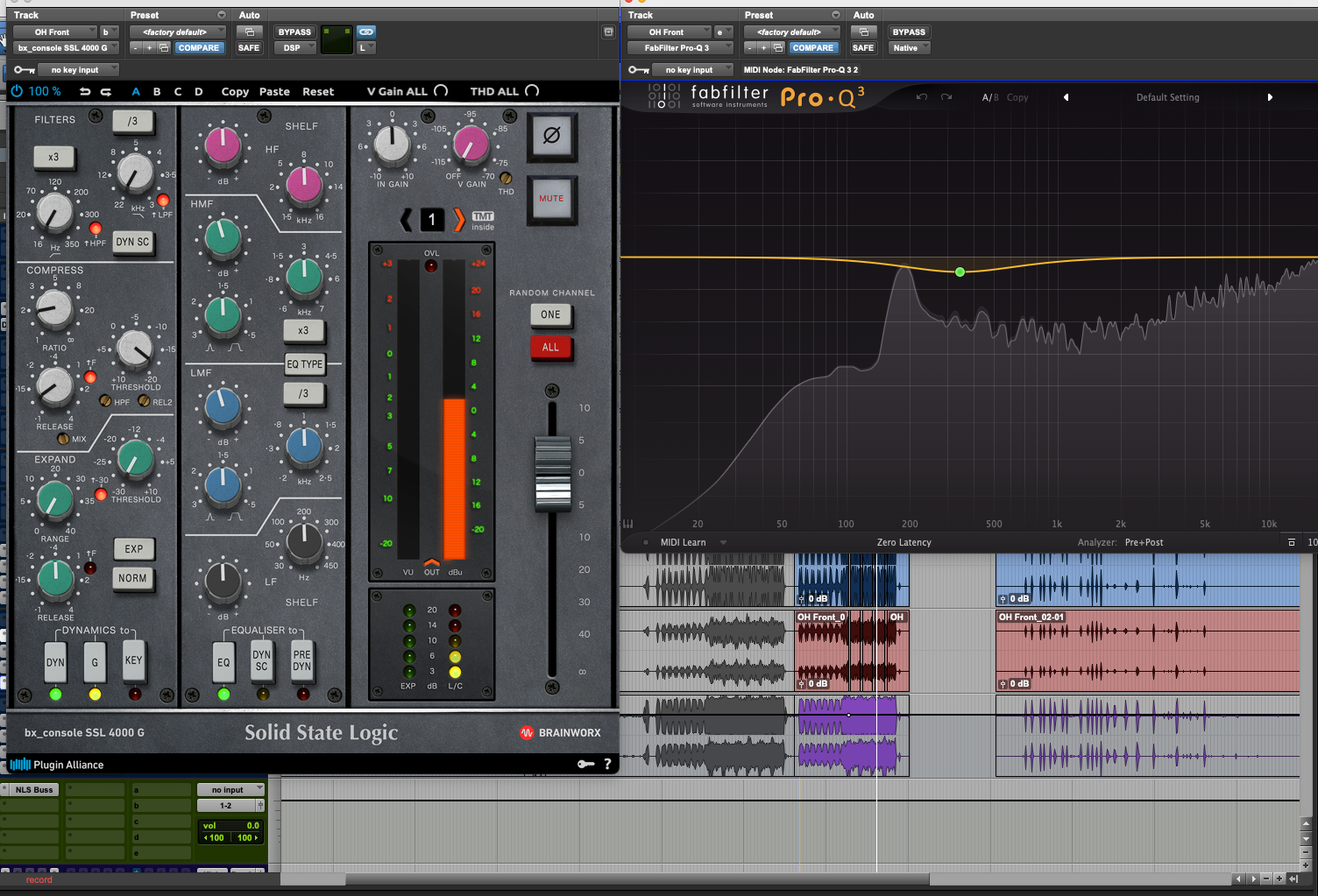
Task: Select settings slot A
Action: 136,91
